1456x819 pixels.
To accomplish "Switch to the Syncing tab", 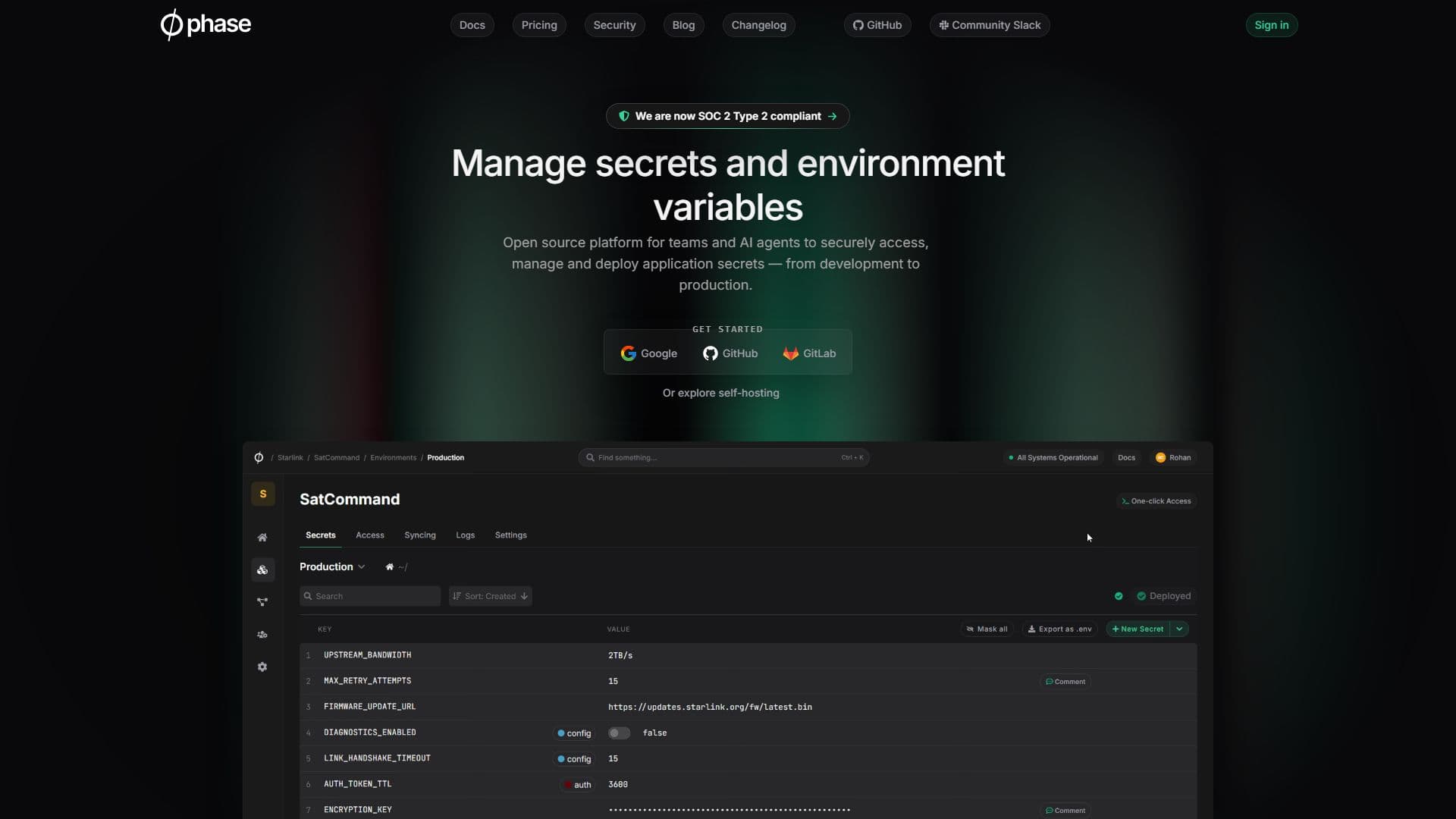I will (420, 535).
